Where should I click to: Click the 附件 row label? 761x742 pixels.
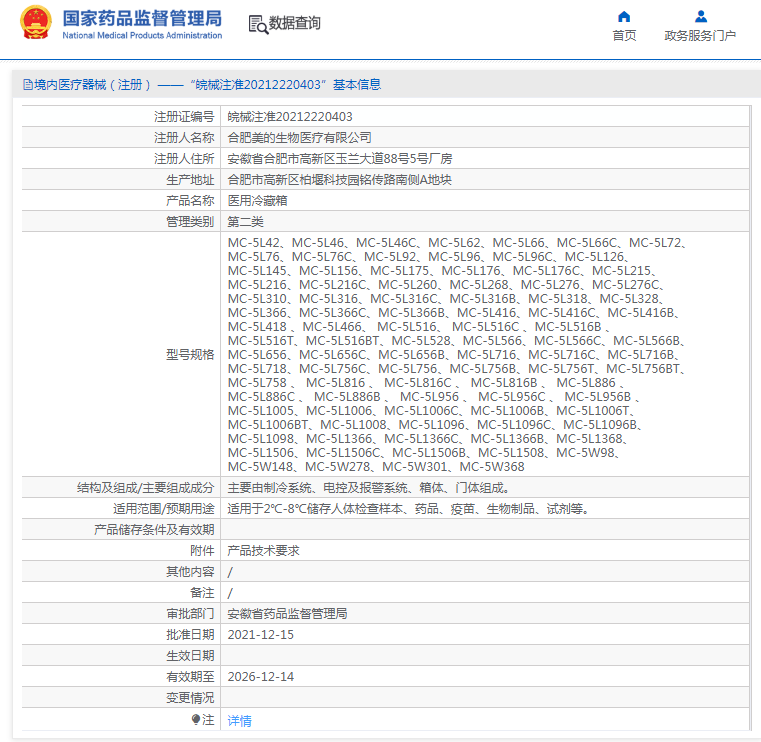202,551
